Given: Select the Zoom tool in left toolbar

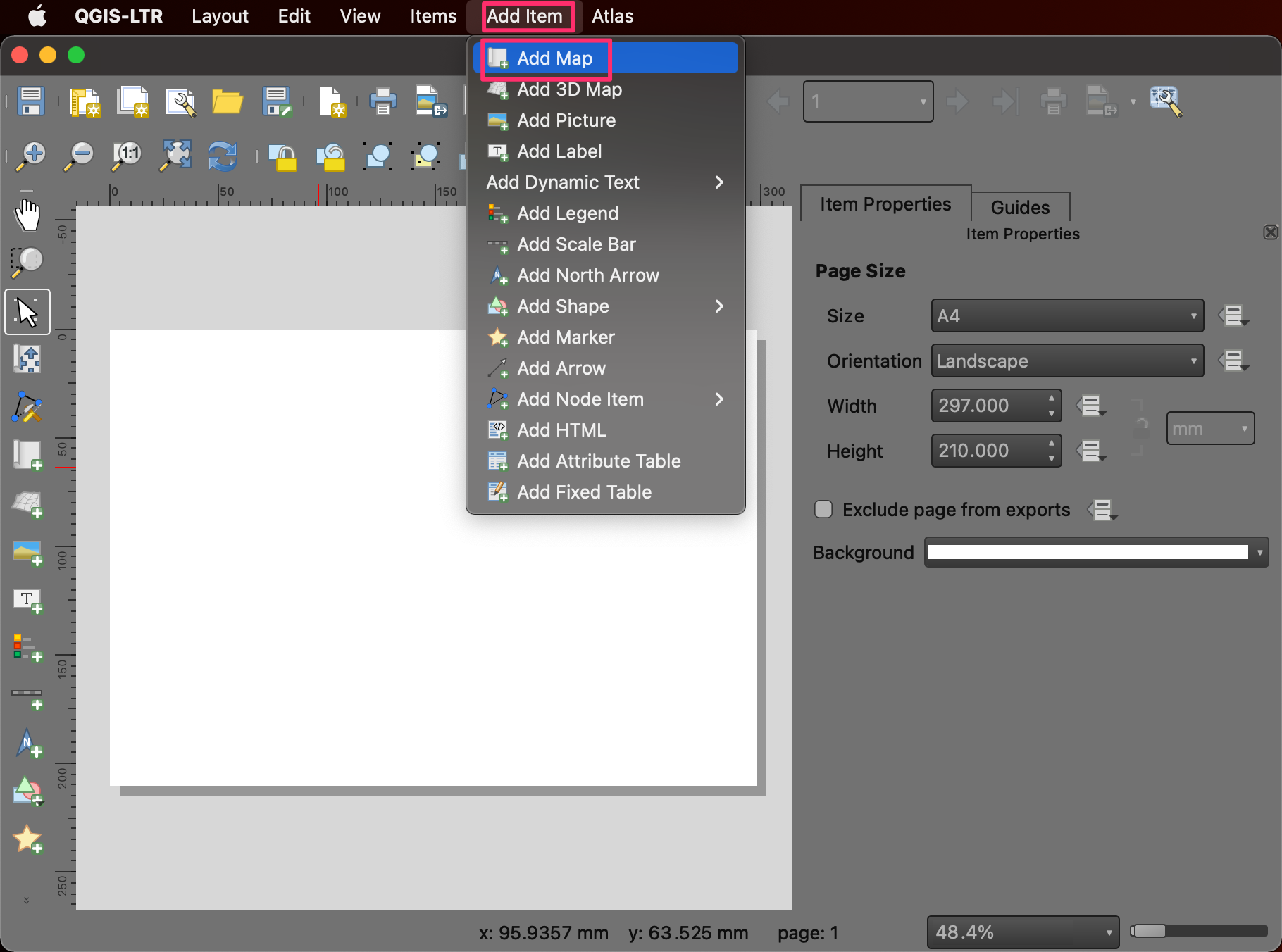Looking at the screenshot, I should click(27, 263).
